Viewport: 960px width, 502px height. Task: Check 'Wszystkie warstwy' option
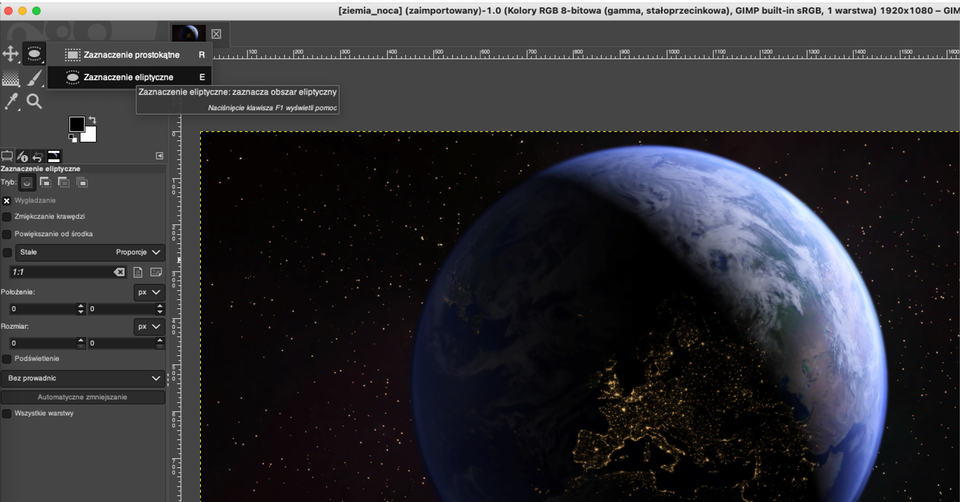pos(7,413)
